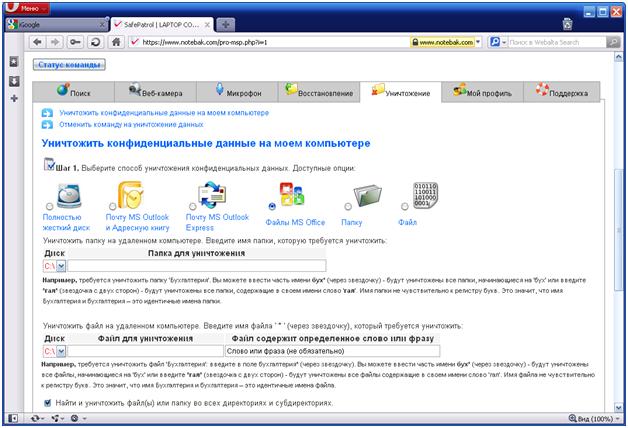Open the Восстановление tab
The height and width of the screenshot is (428, 628).
pyautogui.click(x=319, y=92)
